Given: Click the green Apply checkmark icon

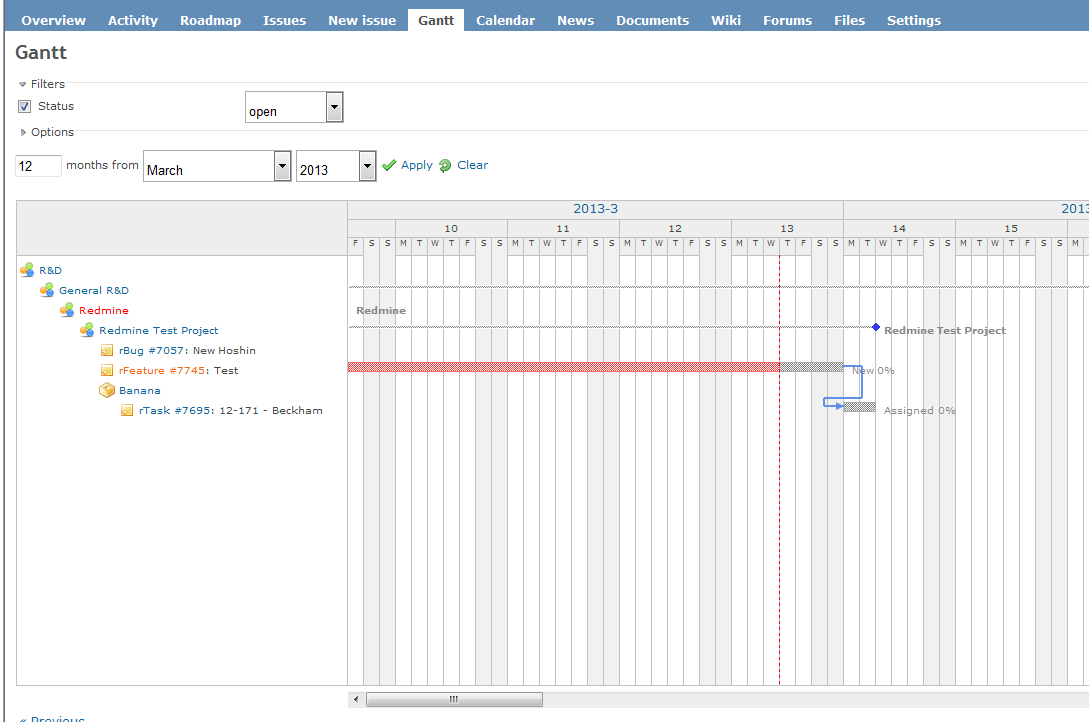Looking at the screenshot, I should 389,165.
